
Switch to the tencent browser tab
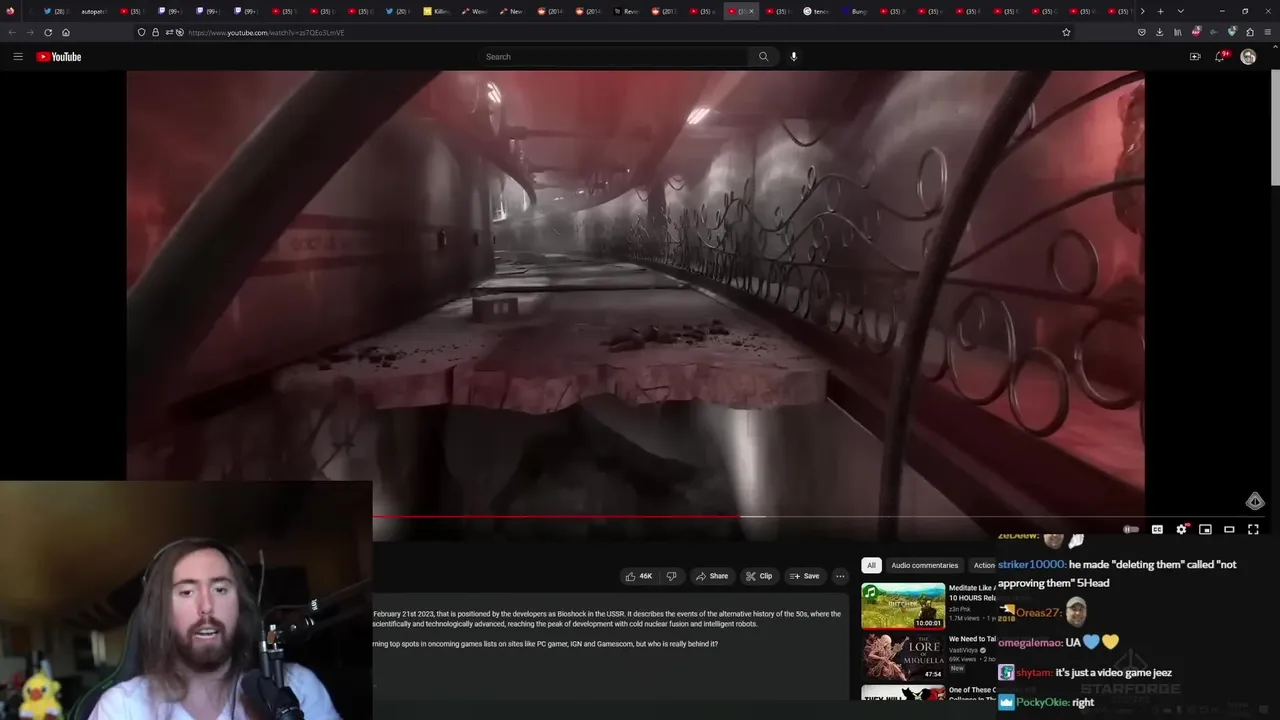[x=816, y=11]
